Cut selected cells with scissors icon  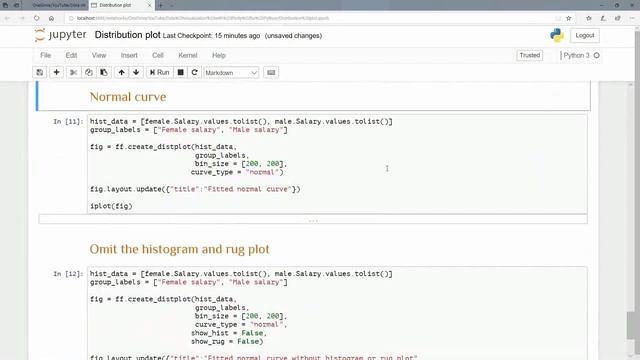[73, 72]
